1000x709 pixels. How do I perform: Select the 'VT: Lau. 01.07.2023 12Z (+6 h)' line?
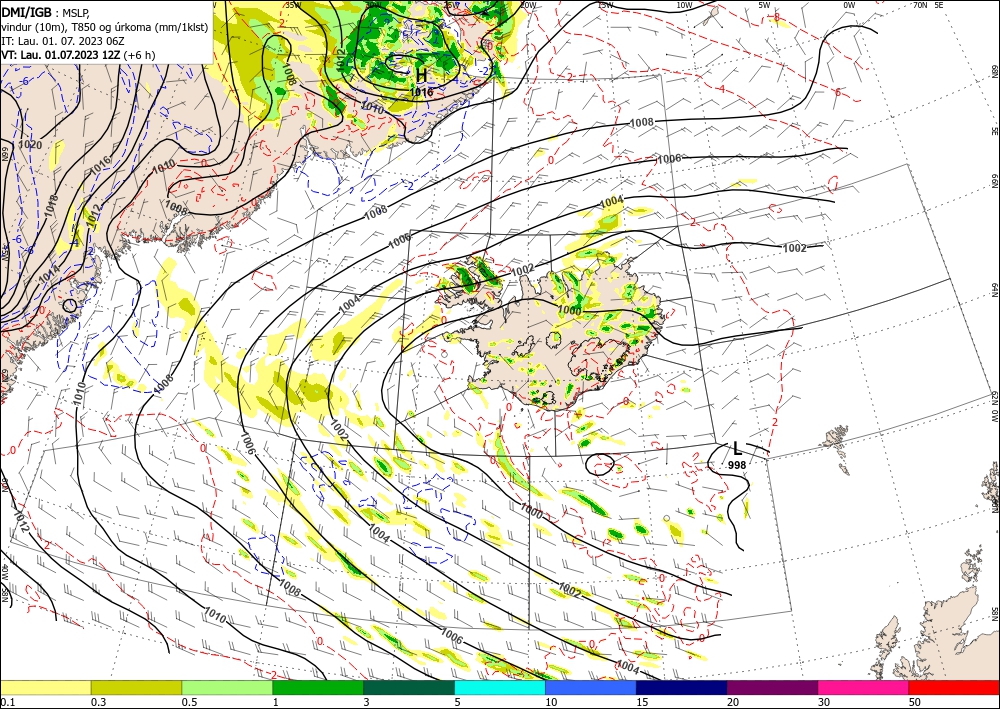coord(78,55)
